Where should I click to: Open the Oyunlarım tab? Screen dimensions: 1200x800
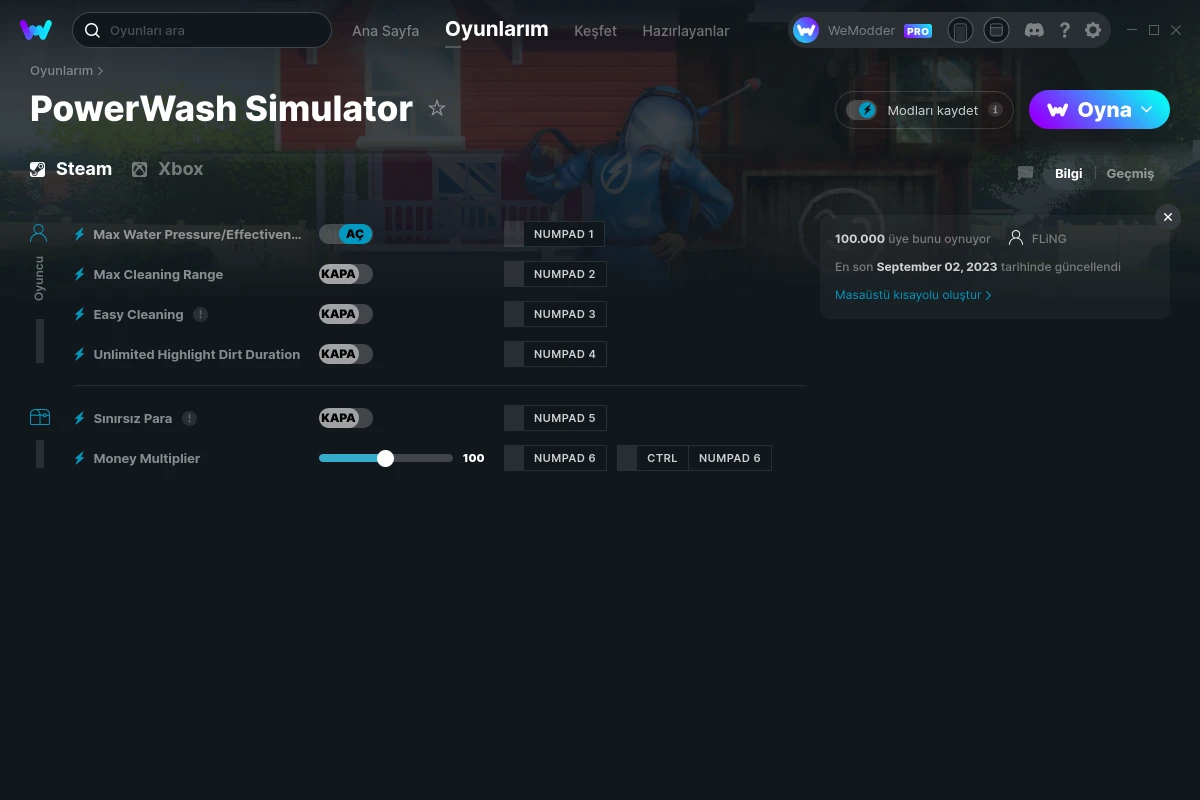497,29
